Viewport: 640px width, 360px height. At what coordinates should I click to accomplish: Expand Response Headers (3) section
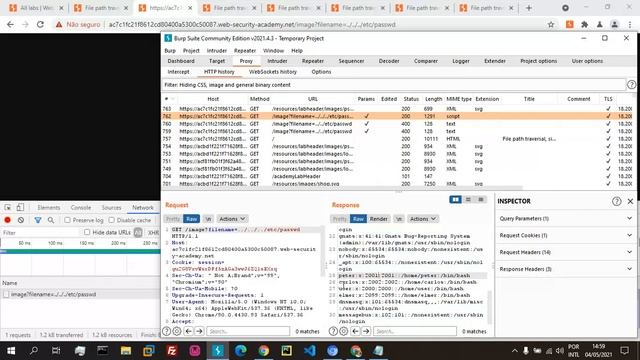(565, 269)
